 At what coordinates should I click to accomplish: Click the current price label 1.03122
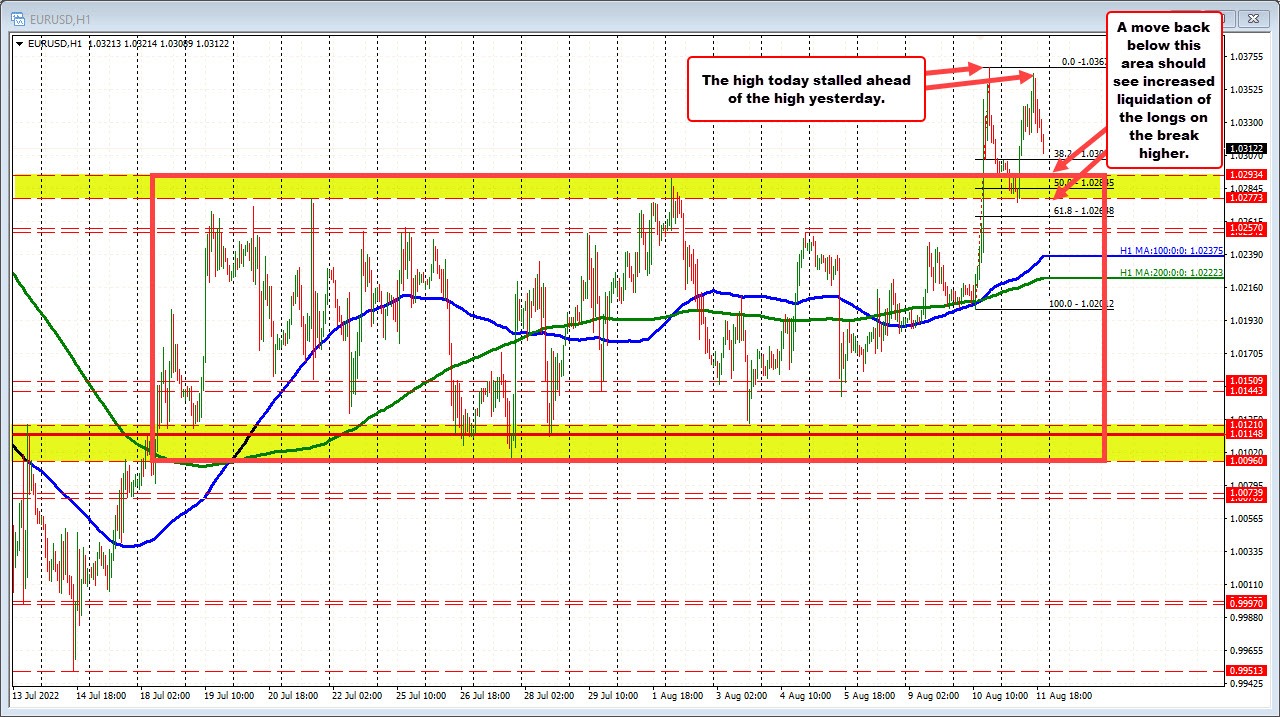point(1246,148)
